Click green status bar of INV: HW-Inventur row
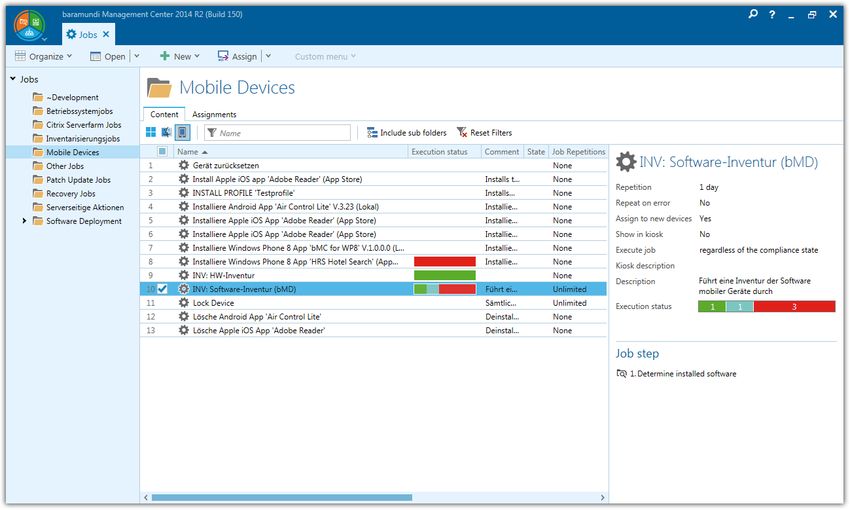 tap(445, 275)
